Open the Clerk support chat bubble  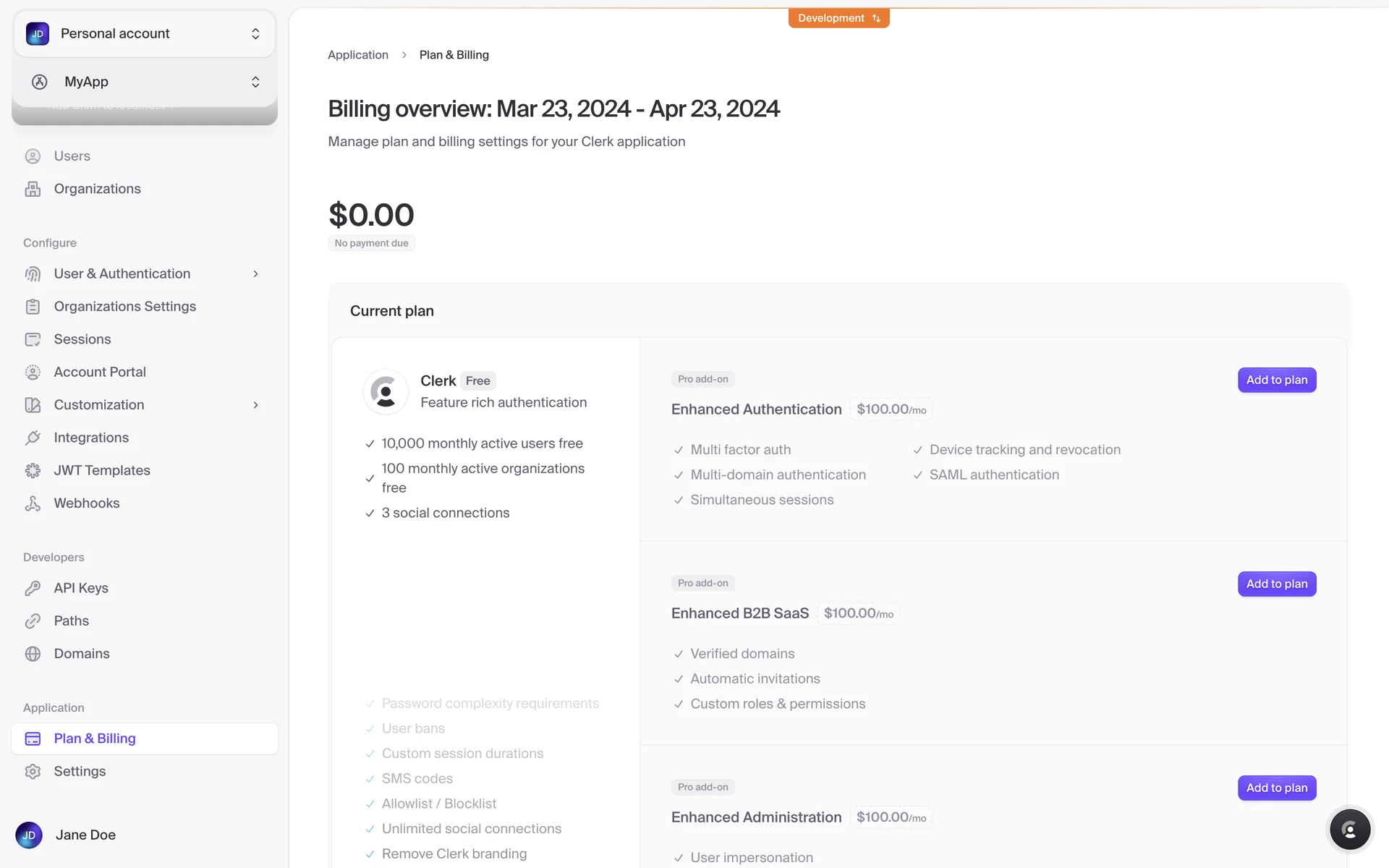(x=1349, y=830)
